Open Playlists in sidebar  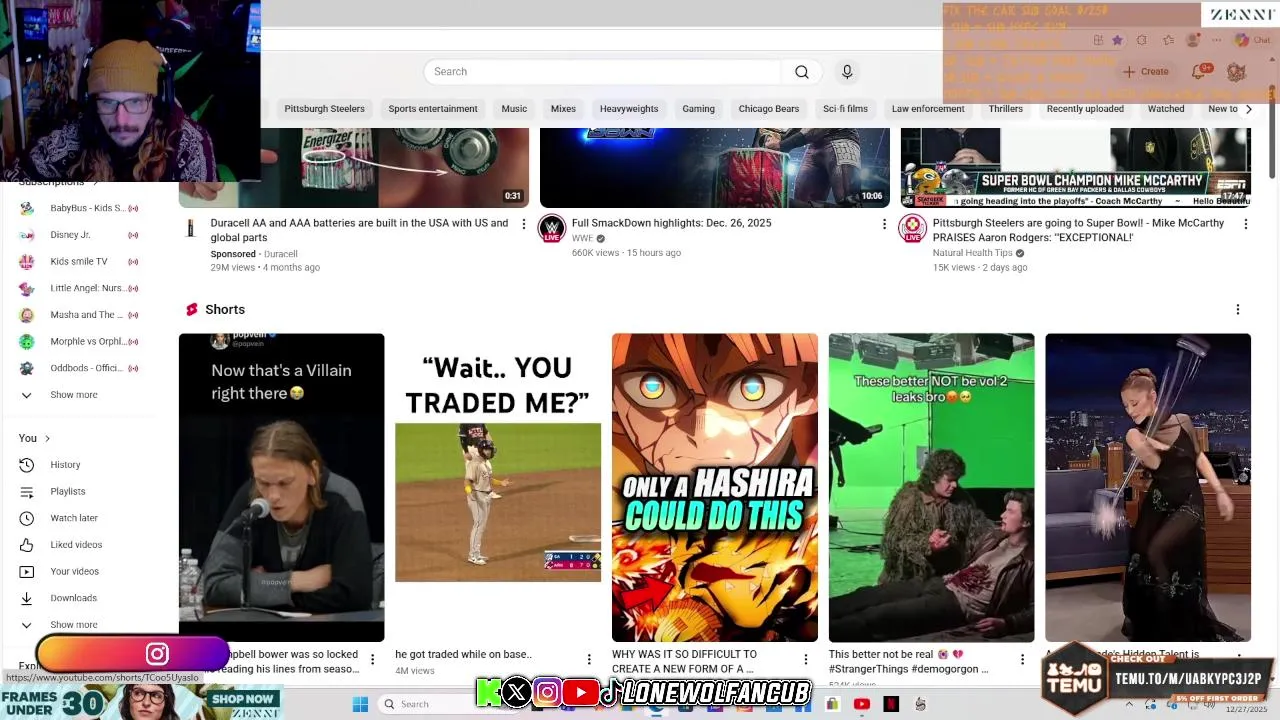point(68,492)
